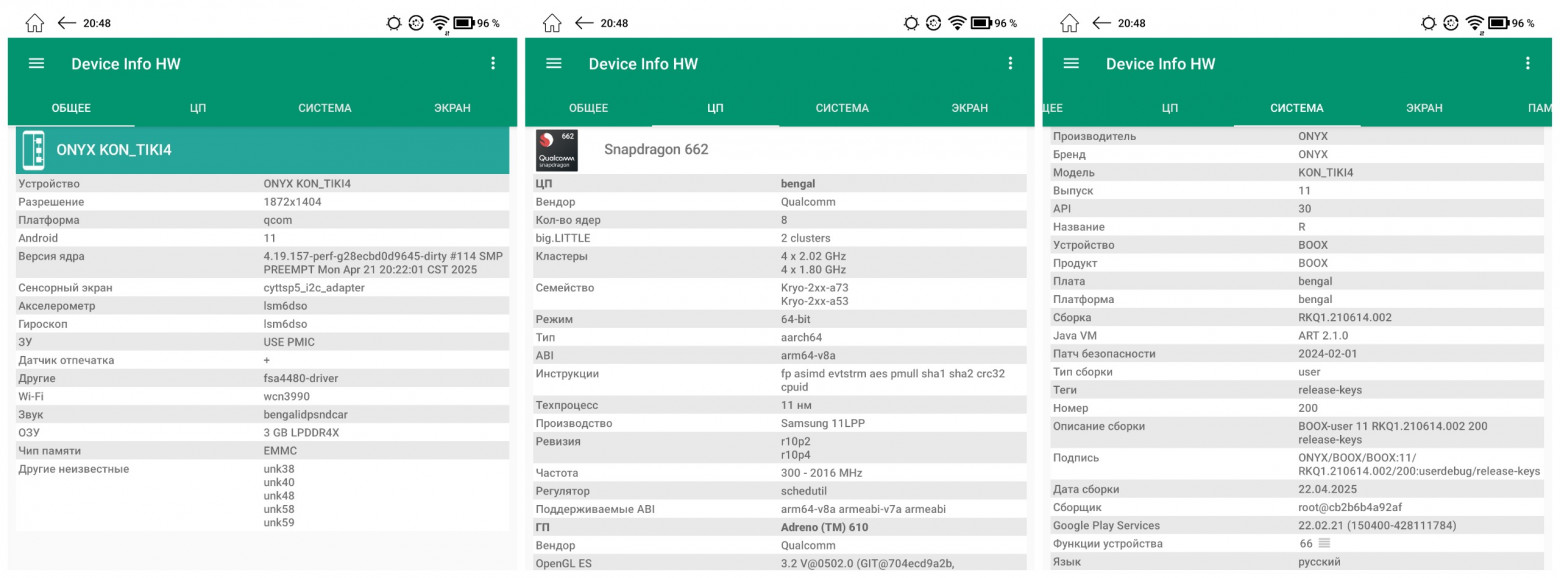This screenshot has width=1560, height=578.
Task: Select the Акселерометр lsm6dso row
Action: point(262,306)
